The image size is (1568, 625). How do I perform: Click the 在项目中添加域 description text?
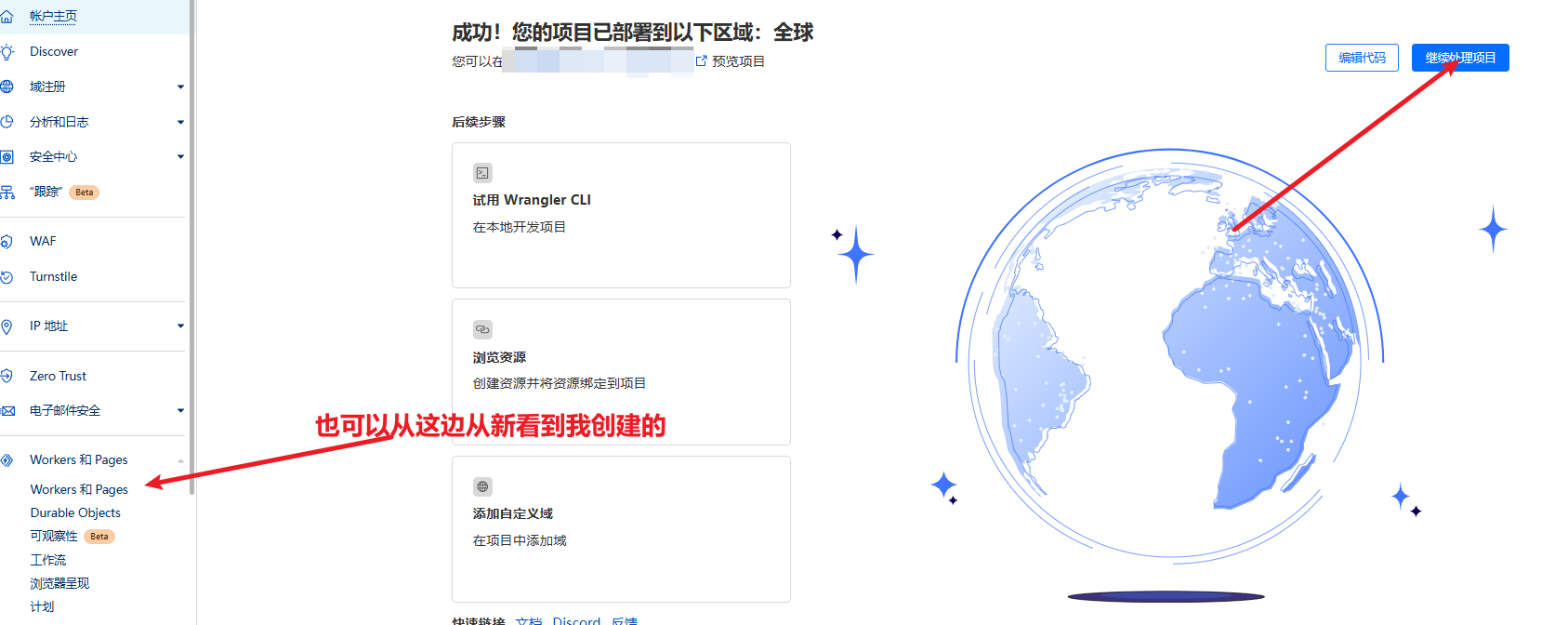pos(520,540)
